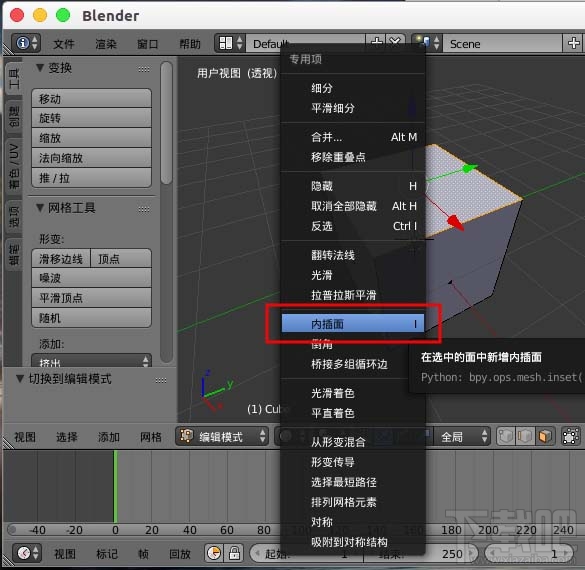
Task: Click the scene browse icon
Action: 427,43
